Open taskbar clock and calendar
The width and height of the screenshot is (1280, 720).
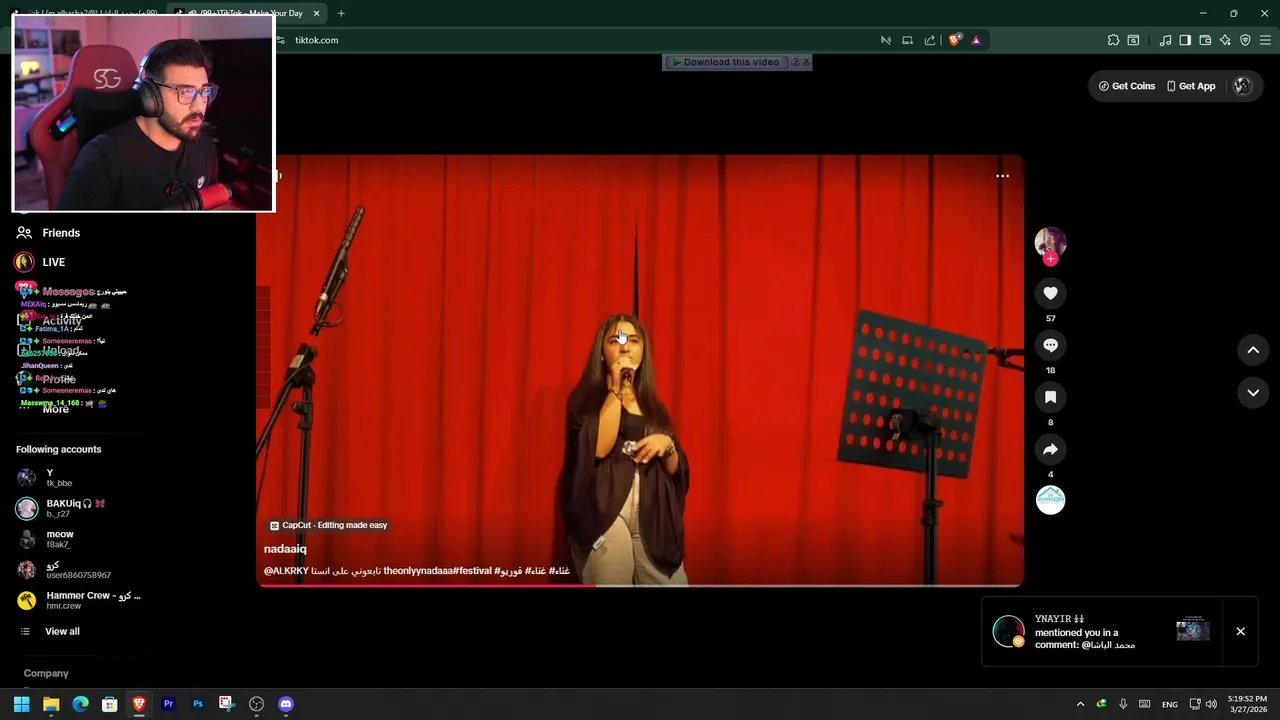pyautogui.click(x=1248, y=704)
